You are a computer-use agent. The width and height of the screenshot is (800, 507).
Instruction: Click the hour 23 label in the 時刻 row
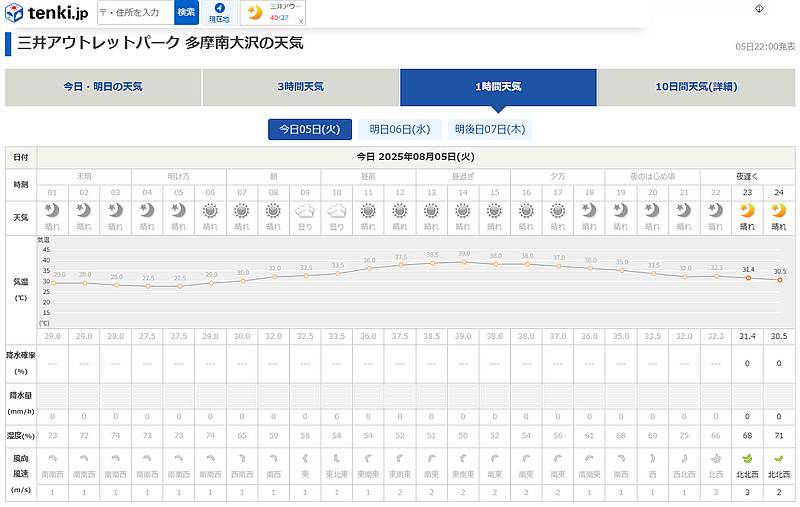(x=747, y=193)
